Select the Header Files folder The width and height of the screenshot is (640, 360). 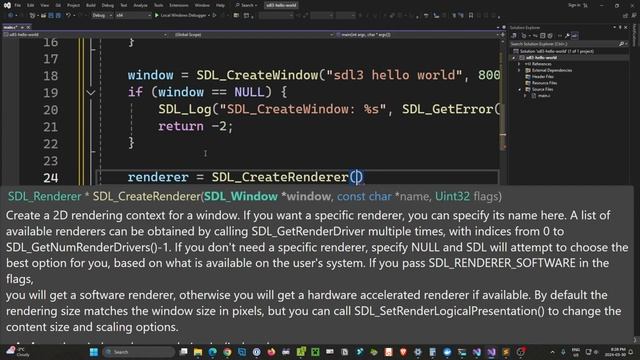pos(542,77)
